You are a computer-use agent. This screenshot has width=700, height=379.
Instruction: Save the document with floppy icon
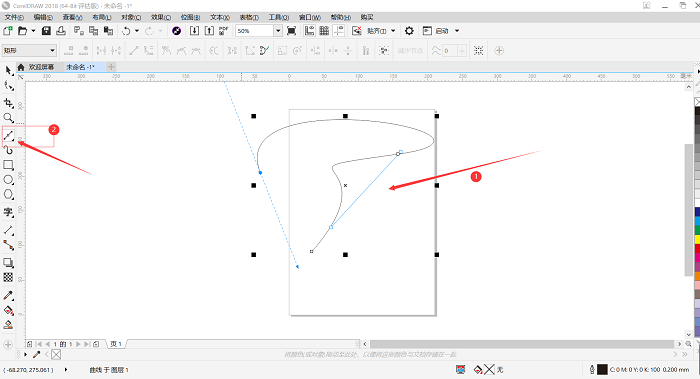point(46,31)
